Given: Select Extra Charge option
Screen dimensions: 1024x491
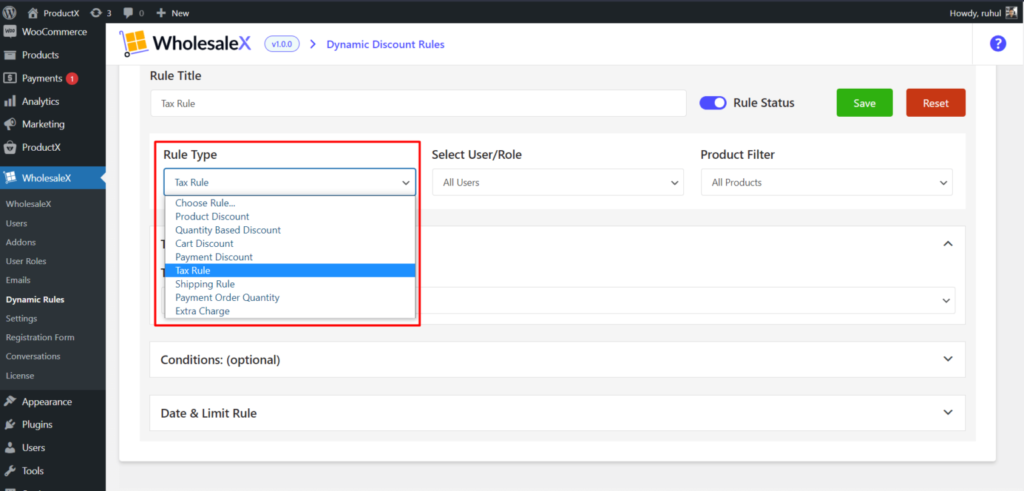Looking at the screenshot, I should tap(290, 311).
